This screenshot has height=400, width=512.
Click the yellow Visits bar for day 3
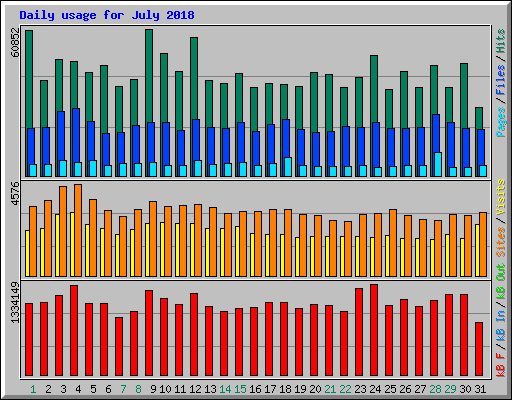tap(57, 245)
